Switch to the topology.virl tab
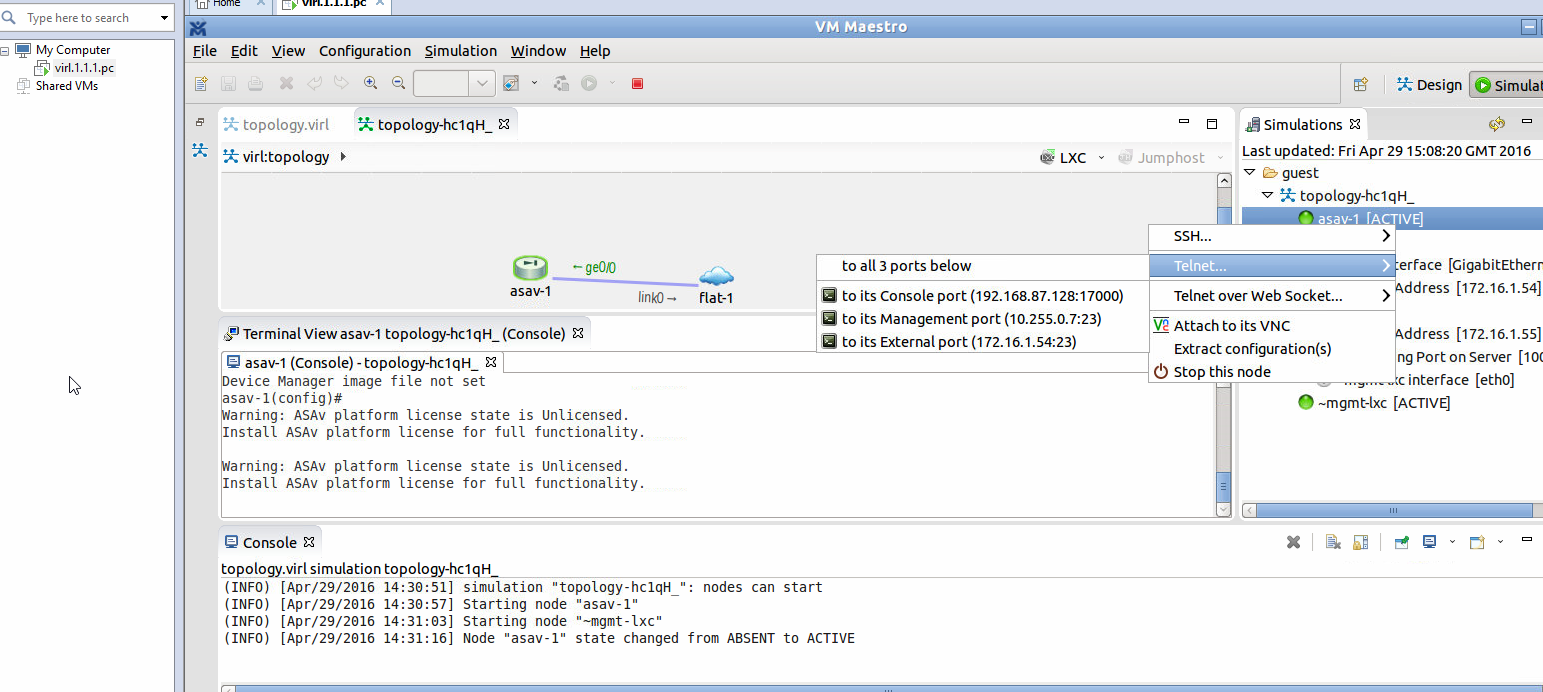The height and width of the screenshot is (692, 1543). coord(285,124)
